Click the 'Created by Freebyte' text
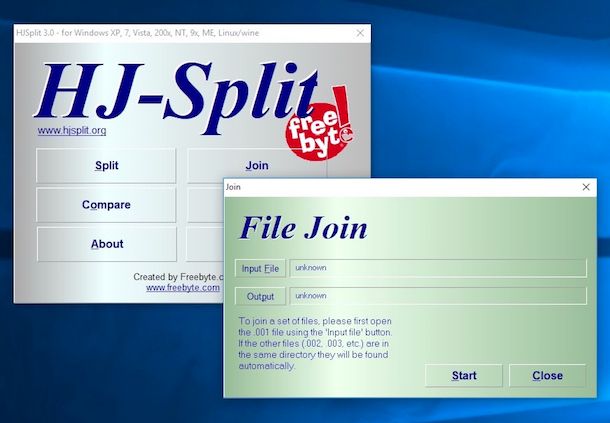This screenshot has height=423, width=610. coord(178,277)
